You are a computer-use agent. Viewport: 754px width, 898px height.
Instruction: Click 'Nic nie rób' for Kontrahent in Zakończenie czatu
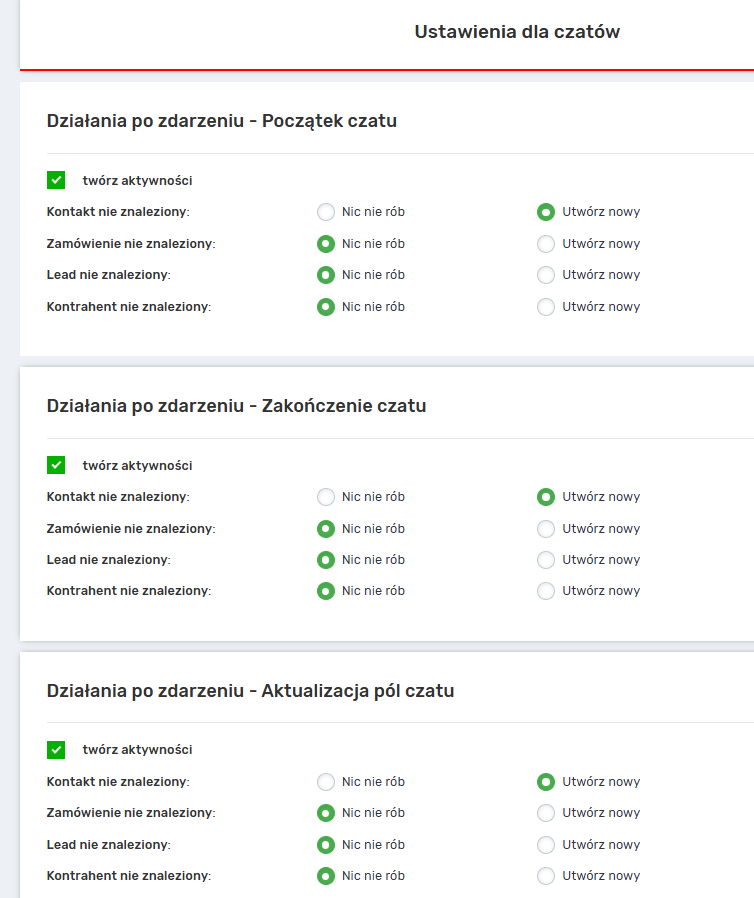(326, 591)
